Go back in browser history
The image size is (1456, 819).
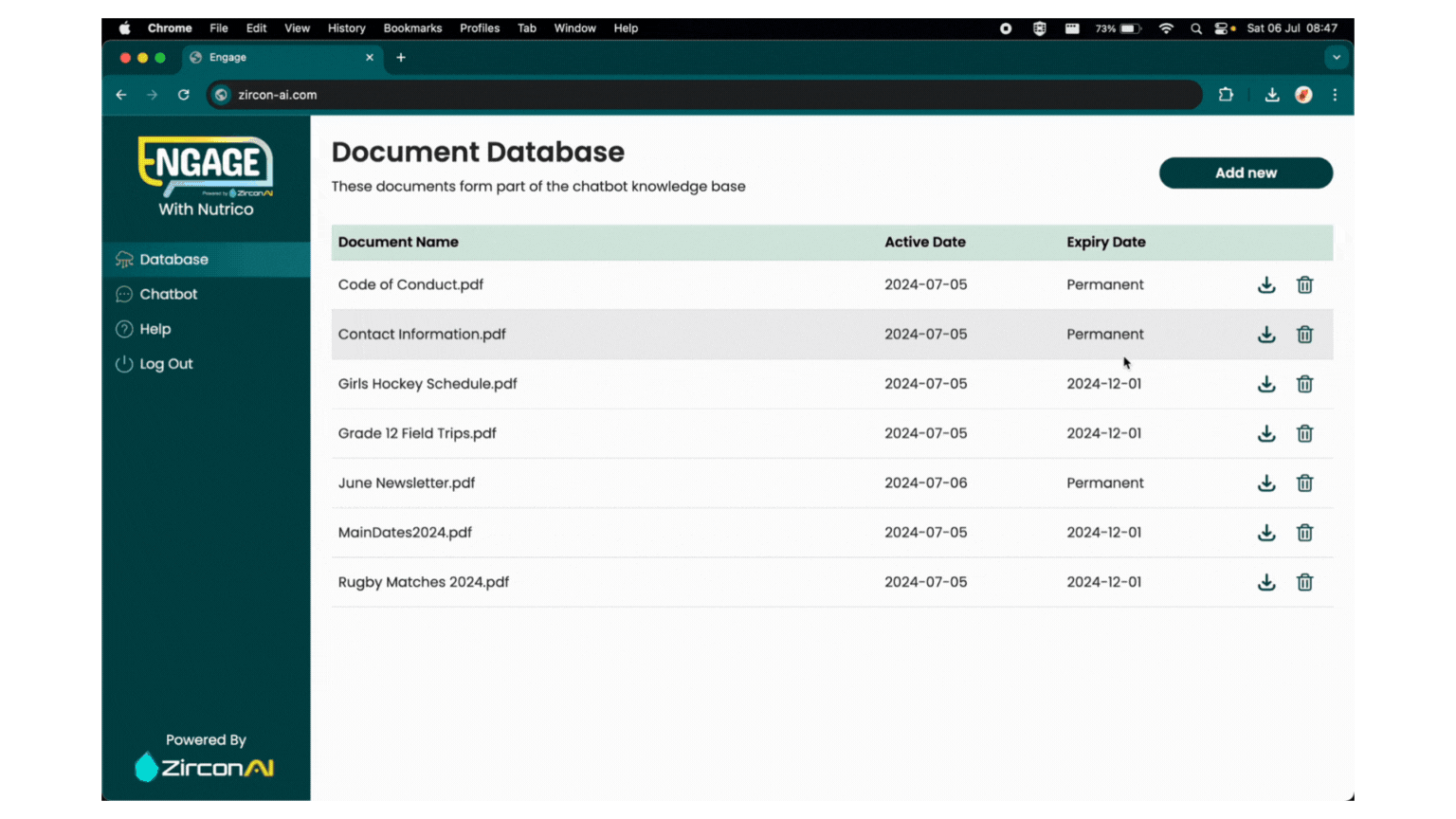[x=121, y=95]
